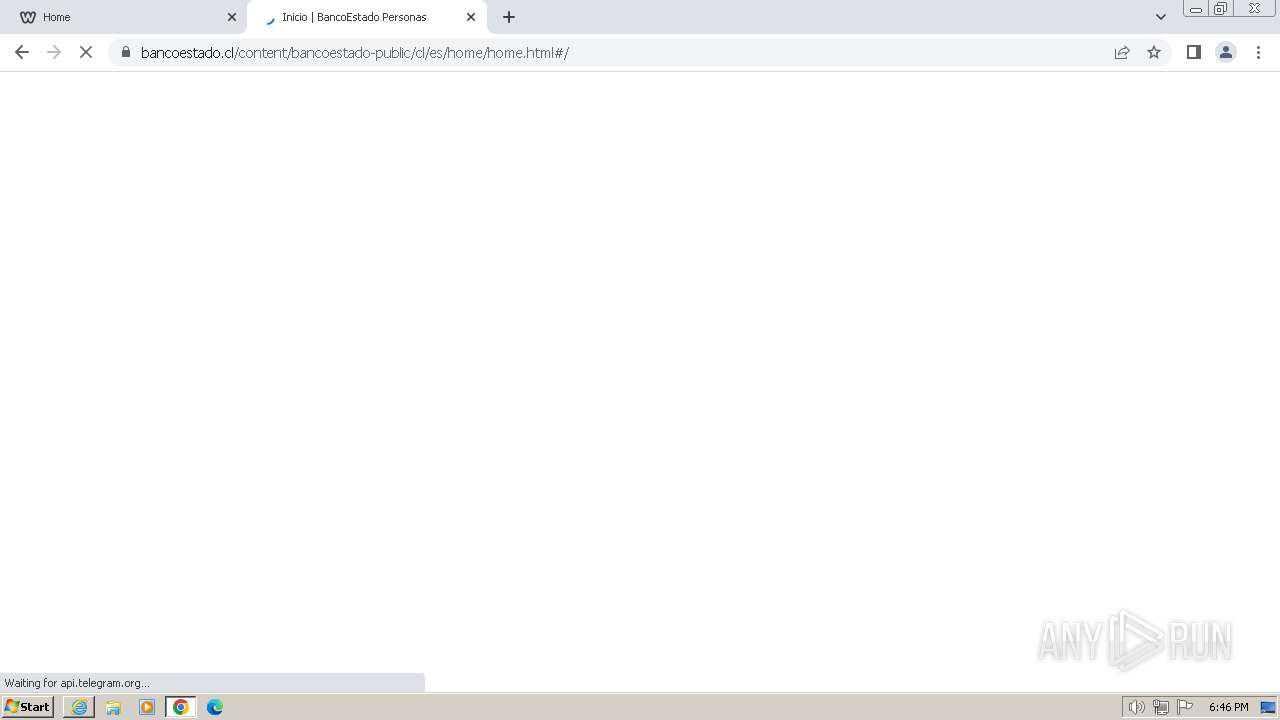This screenshot has width=1280, height=720.
Task: Click the Chrome taskbar icon
Action: pyautogui.click(x=181, y=707)
